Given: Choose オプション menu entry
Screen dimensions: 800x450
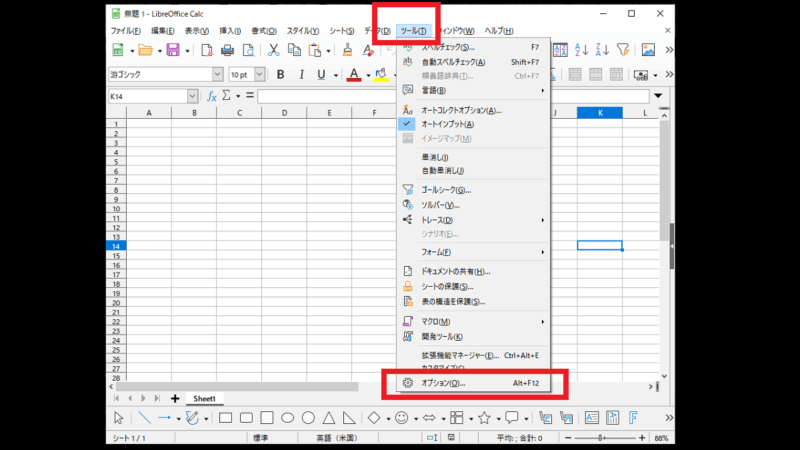Looking at the screenshot, I should 473,383.
